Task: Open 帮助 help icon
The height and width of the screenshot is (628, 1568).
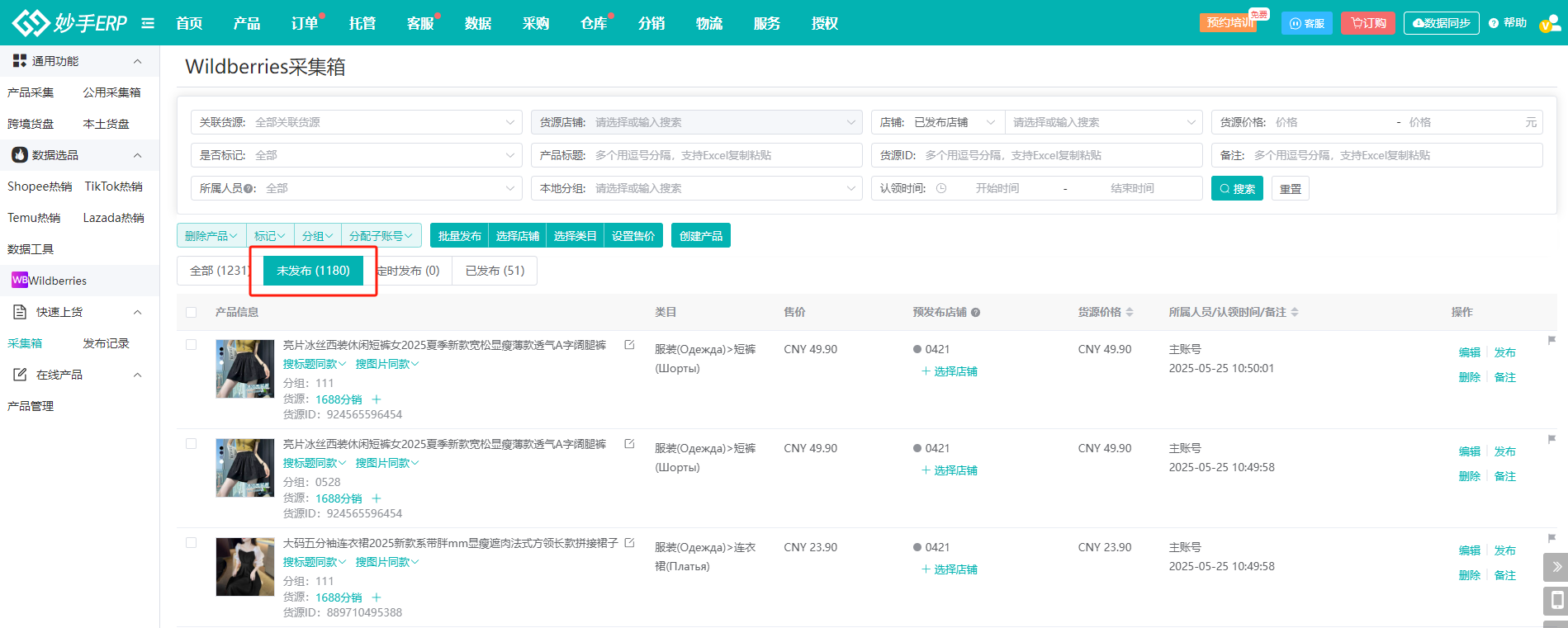Action: point(1508,23)
